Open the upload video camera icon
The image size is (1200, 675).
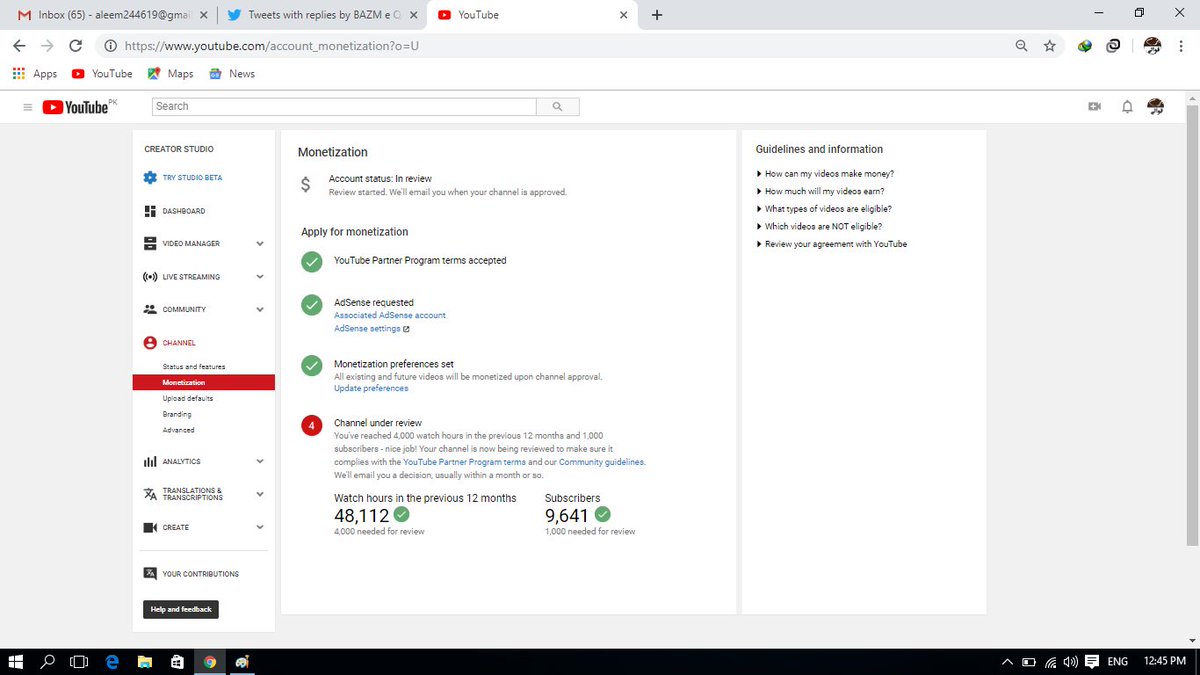1094,107
